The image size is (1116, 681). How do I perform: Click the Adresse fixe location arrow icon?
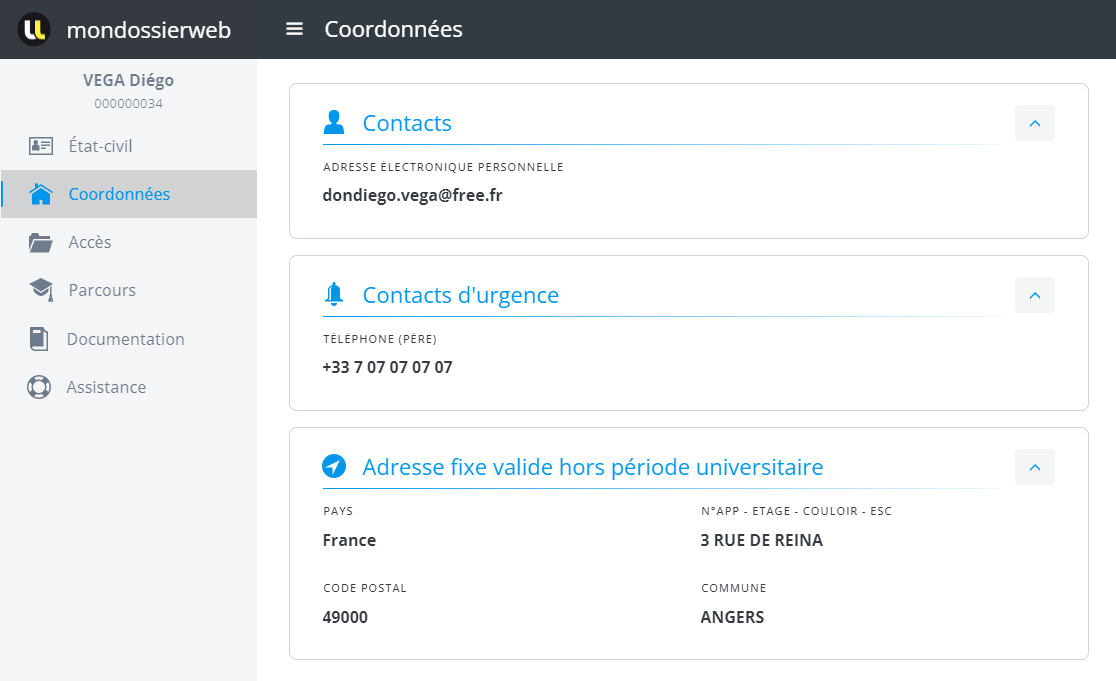click(x=334, y=467)
